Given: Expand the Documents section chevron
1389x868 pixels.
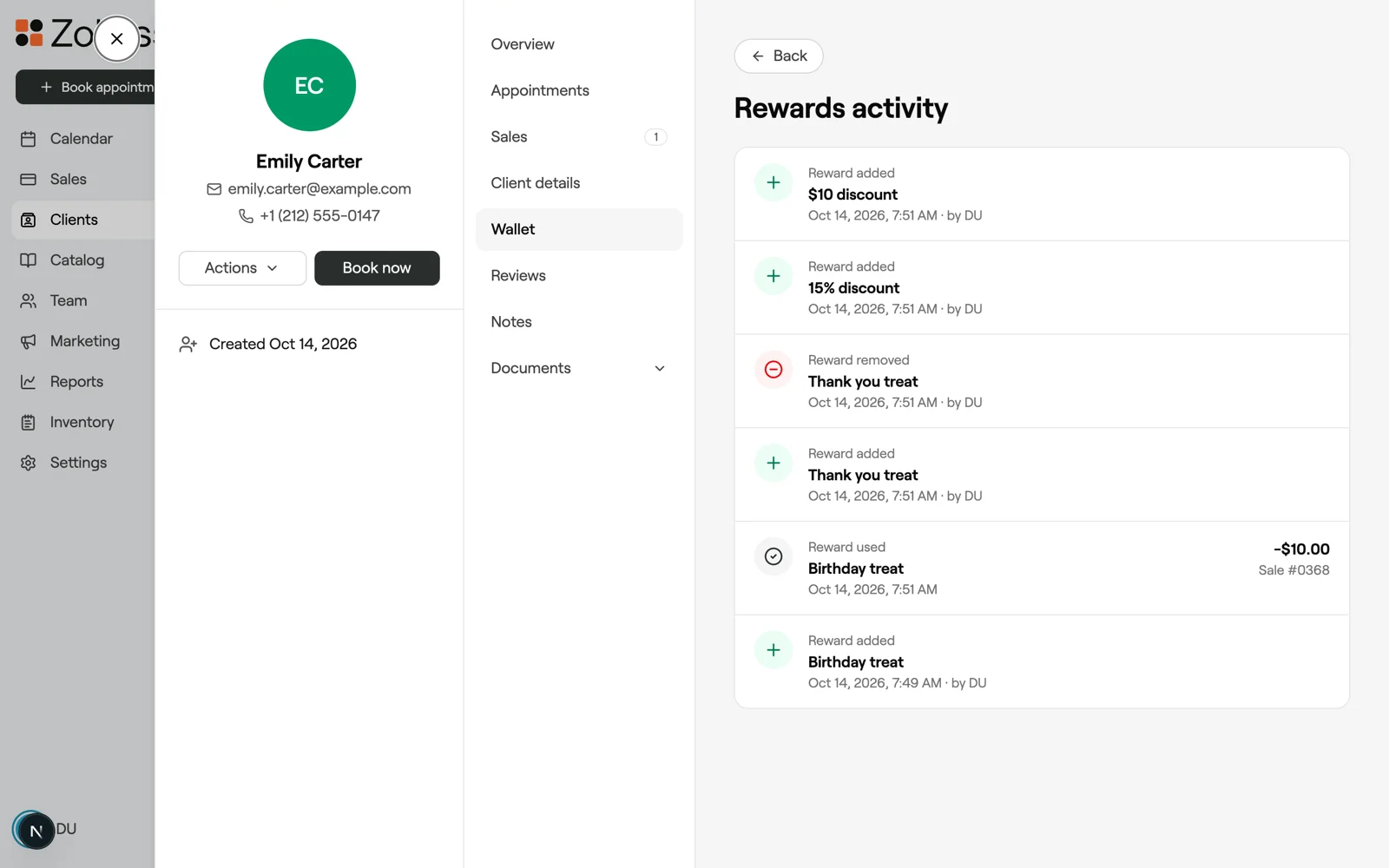Looking at the screenshot, I should click(660, 369).
